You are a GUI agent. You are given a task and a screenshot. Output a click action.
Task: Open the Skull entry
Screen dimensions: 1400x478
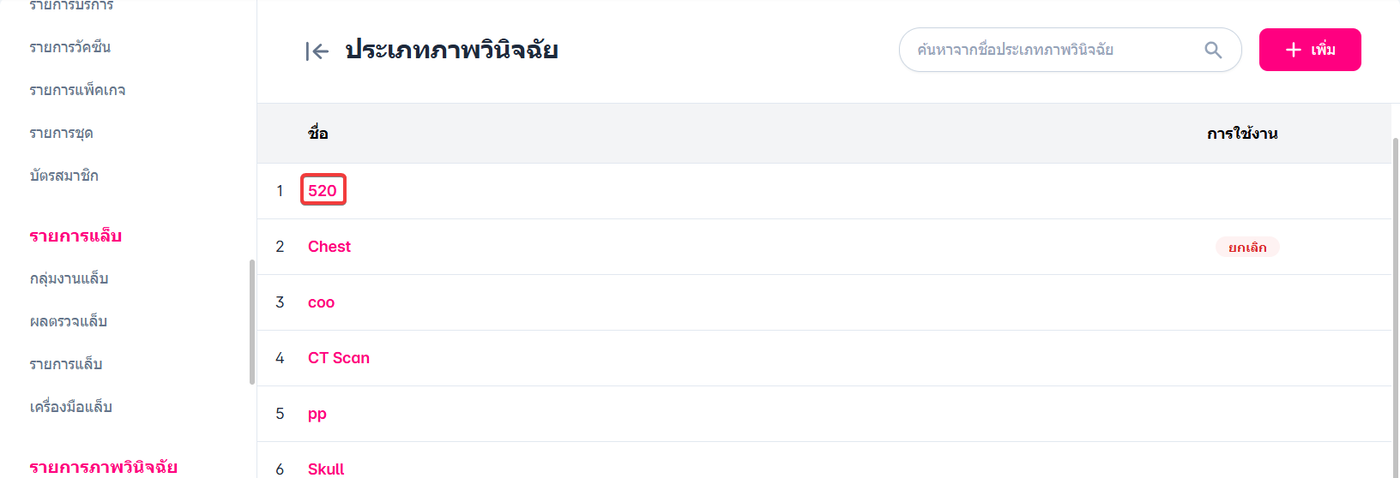(x=326, y=468)
